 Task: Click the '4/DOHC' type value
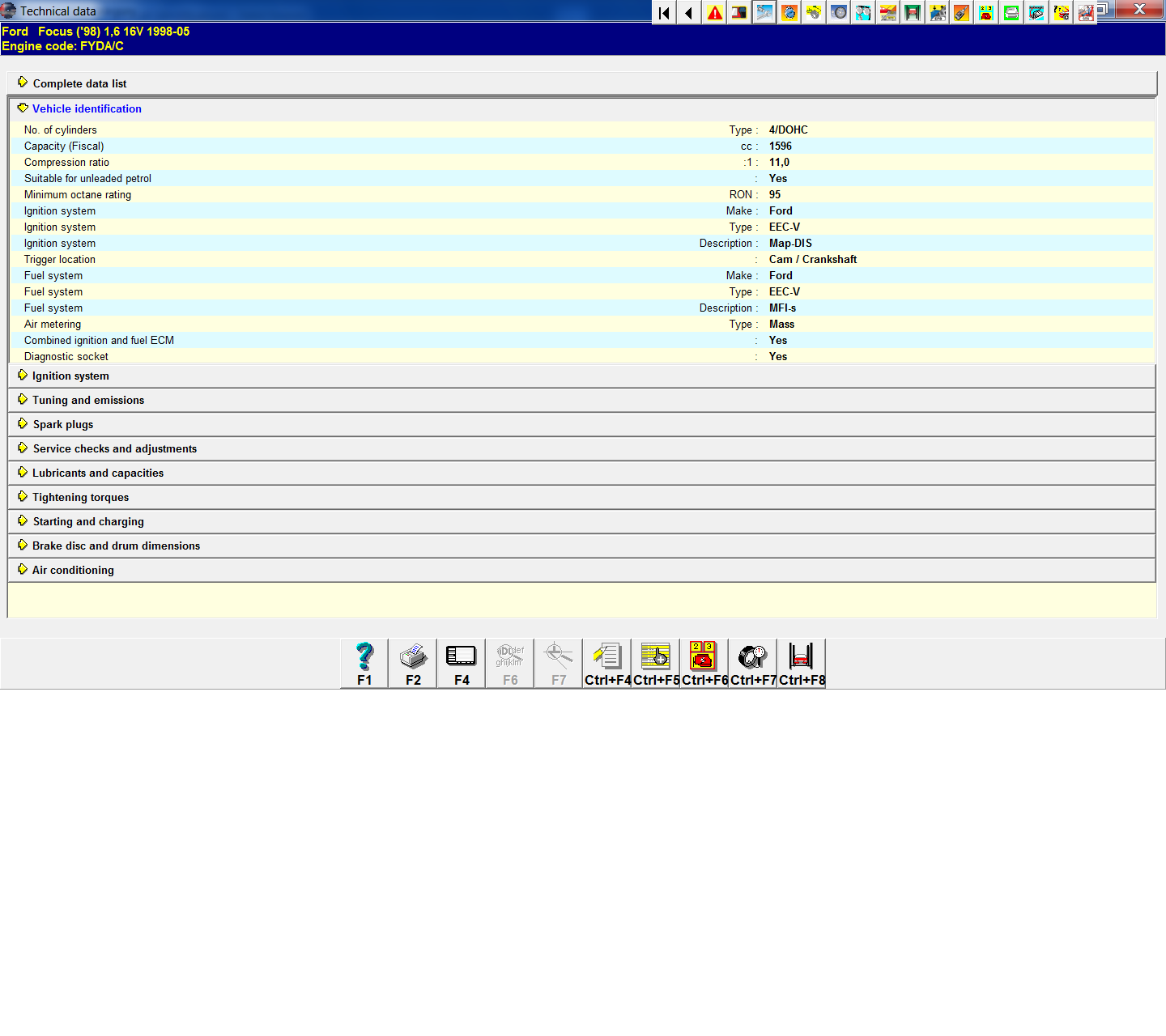point(789,129)
